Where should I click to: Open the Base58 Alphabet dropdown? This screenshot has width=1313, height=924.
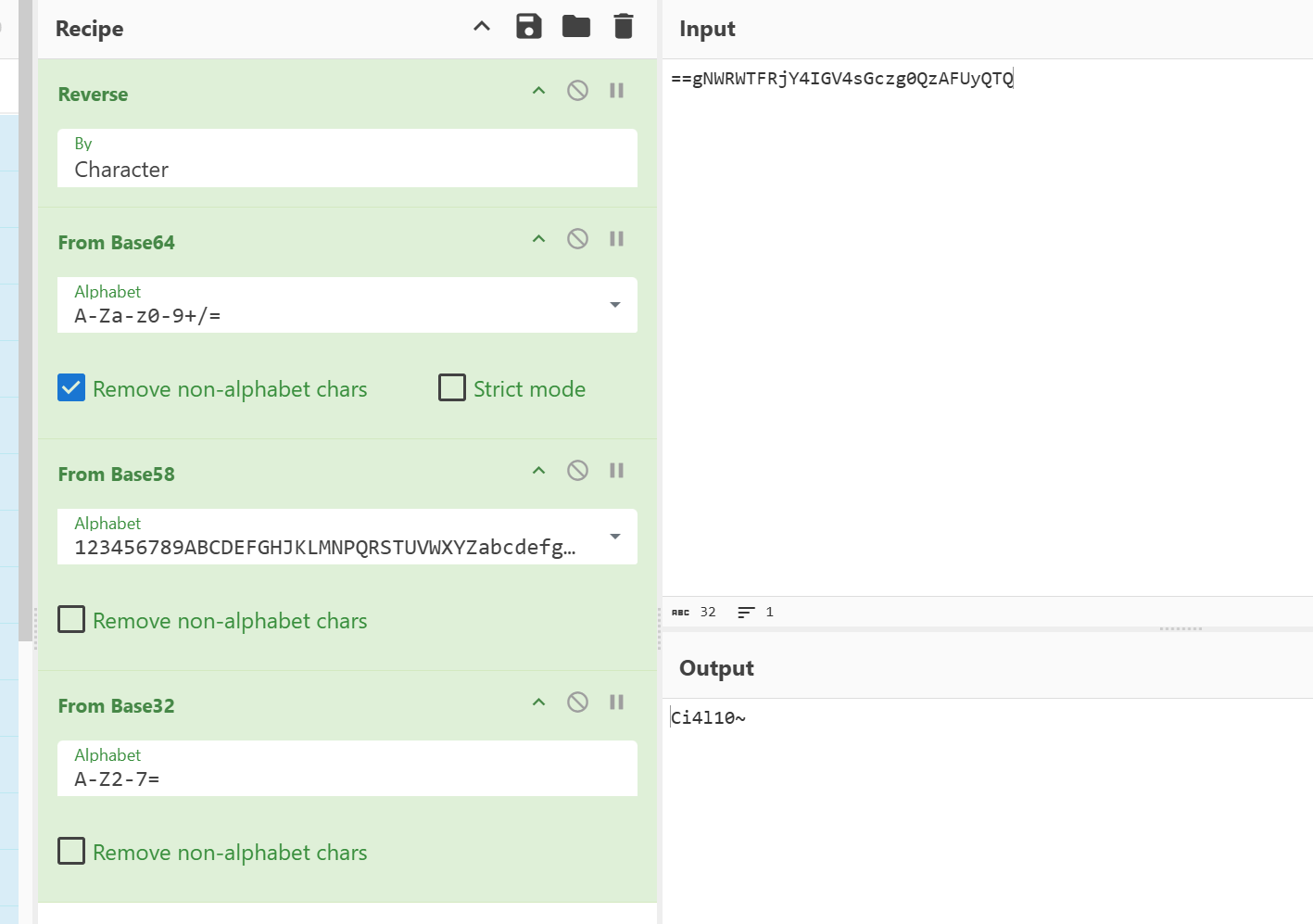click(x=614, y=537)
